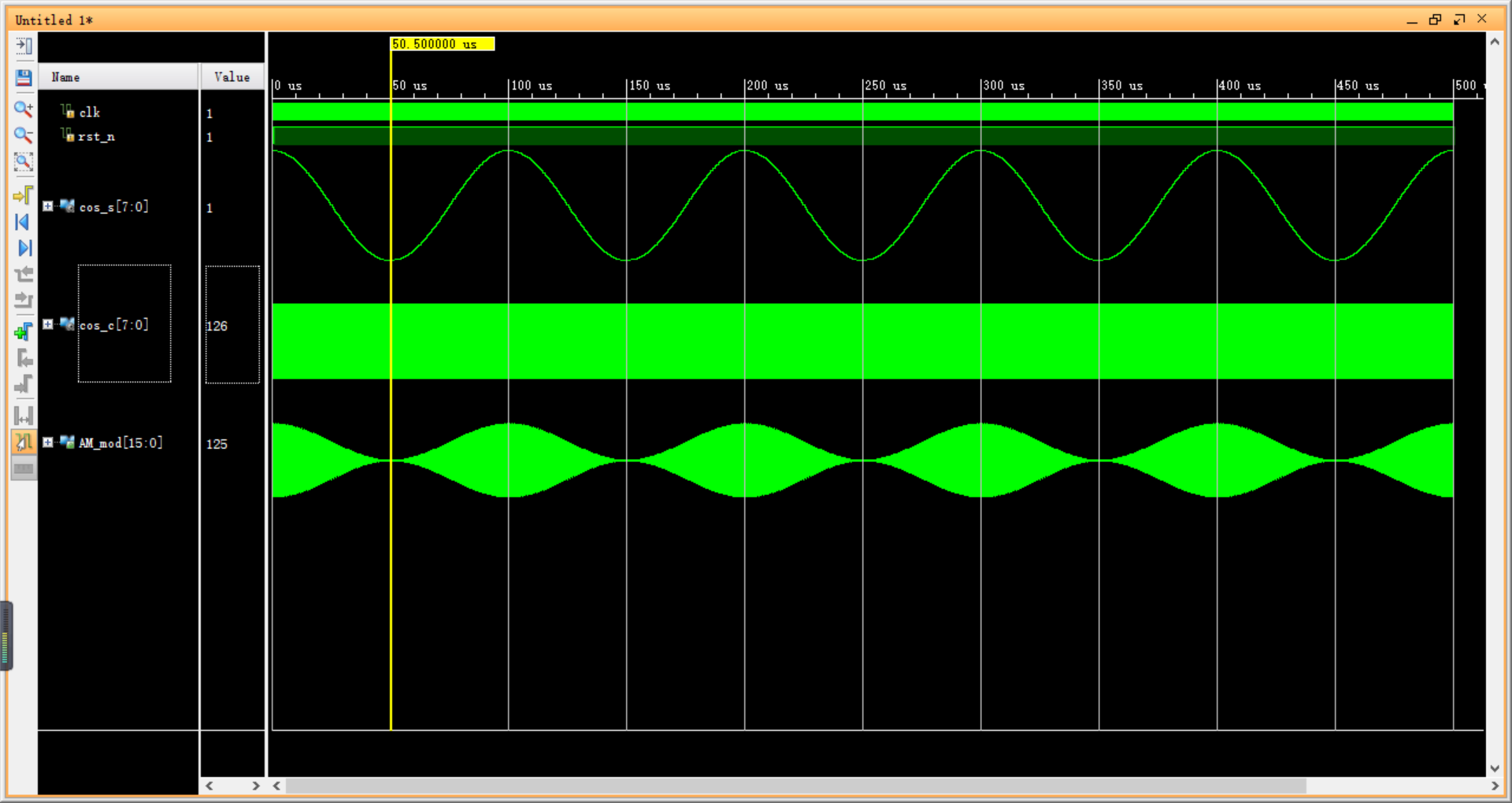Click the Zoom Out magnifier icon
The height and width of the screenshot is (803, 1512).
(24, 135)
